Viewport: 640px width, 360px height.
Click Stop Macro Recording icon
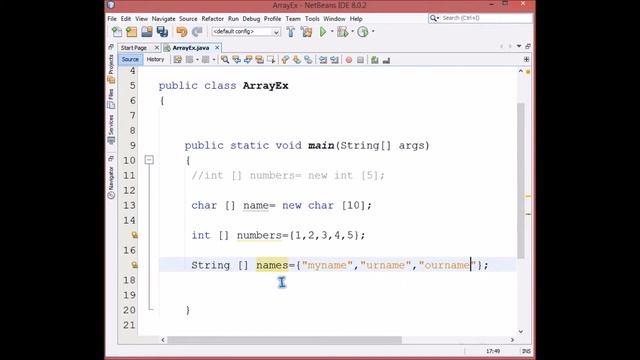[360, 60]
